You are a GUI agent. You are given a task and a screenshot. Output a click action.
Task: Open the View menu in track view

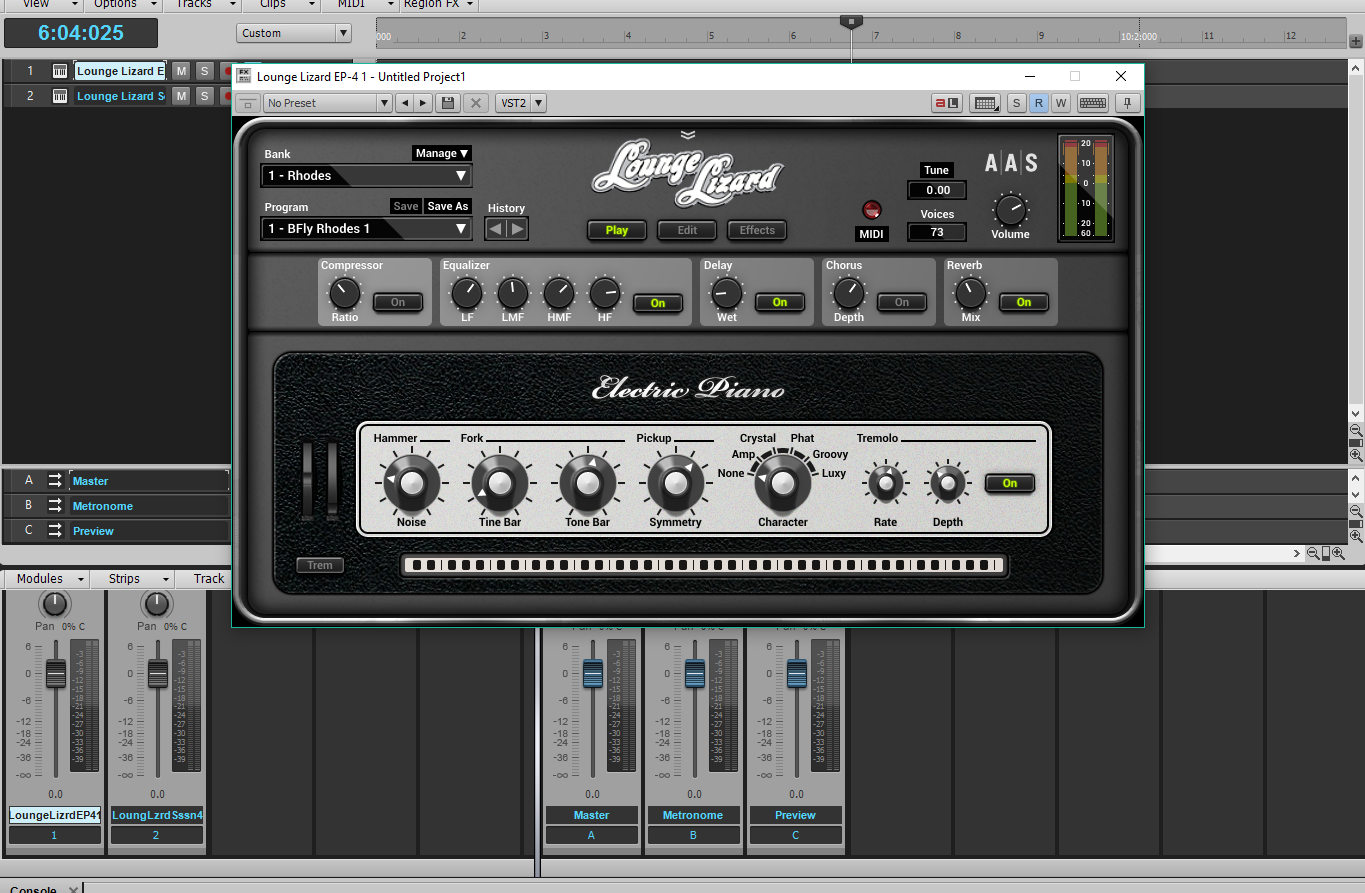click(43, 4)
